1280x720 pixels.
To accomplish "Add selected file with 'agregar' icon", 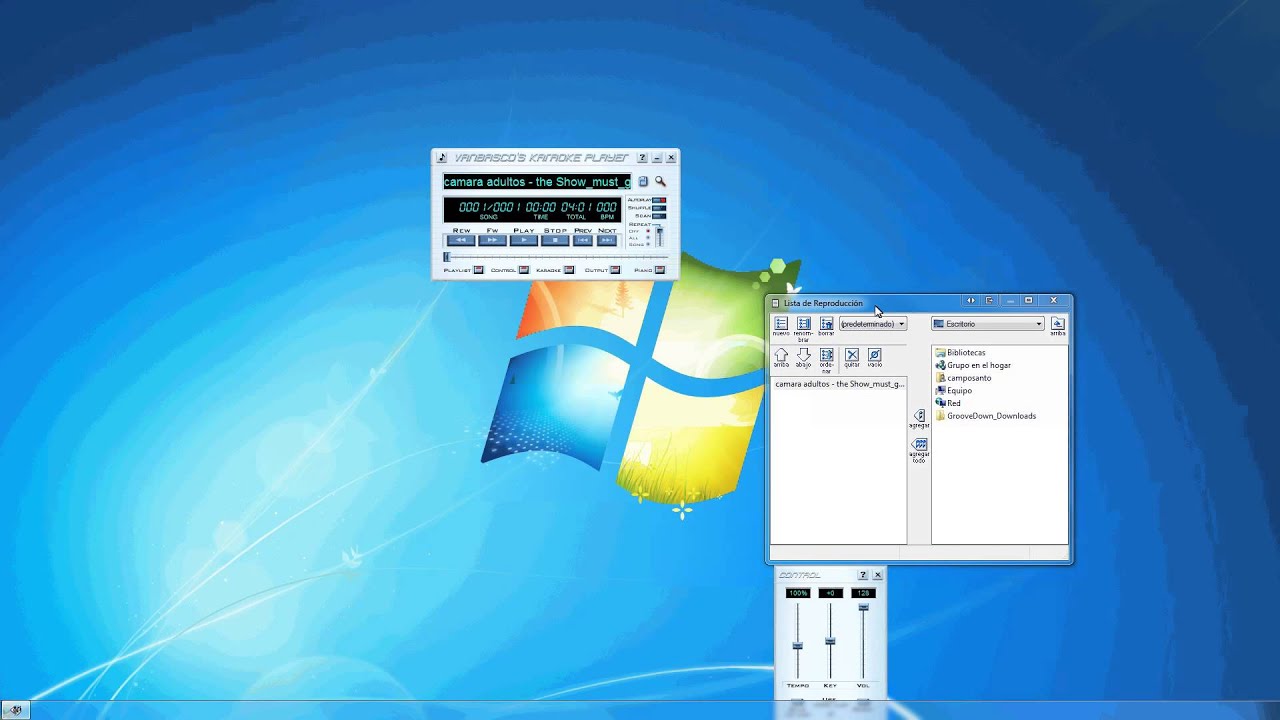I will (920, 415).
